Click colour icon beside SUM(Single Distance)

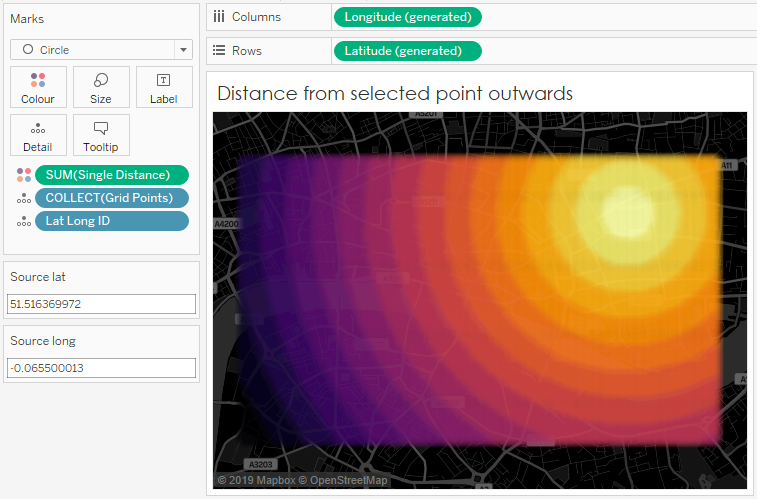23,175
